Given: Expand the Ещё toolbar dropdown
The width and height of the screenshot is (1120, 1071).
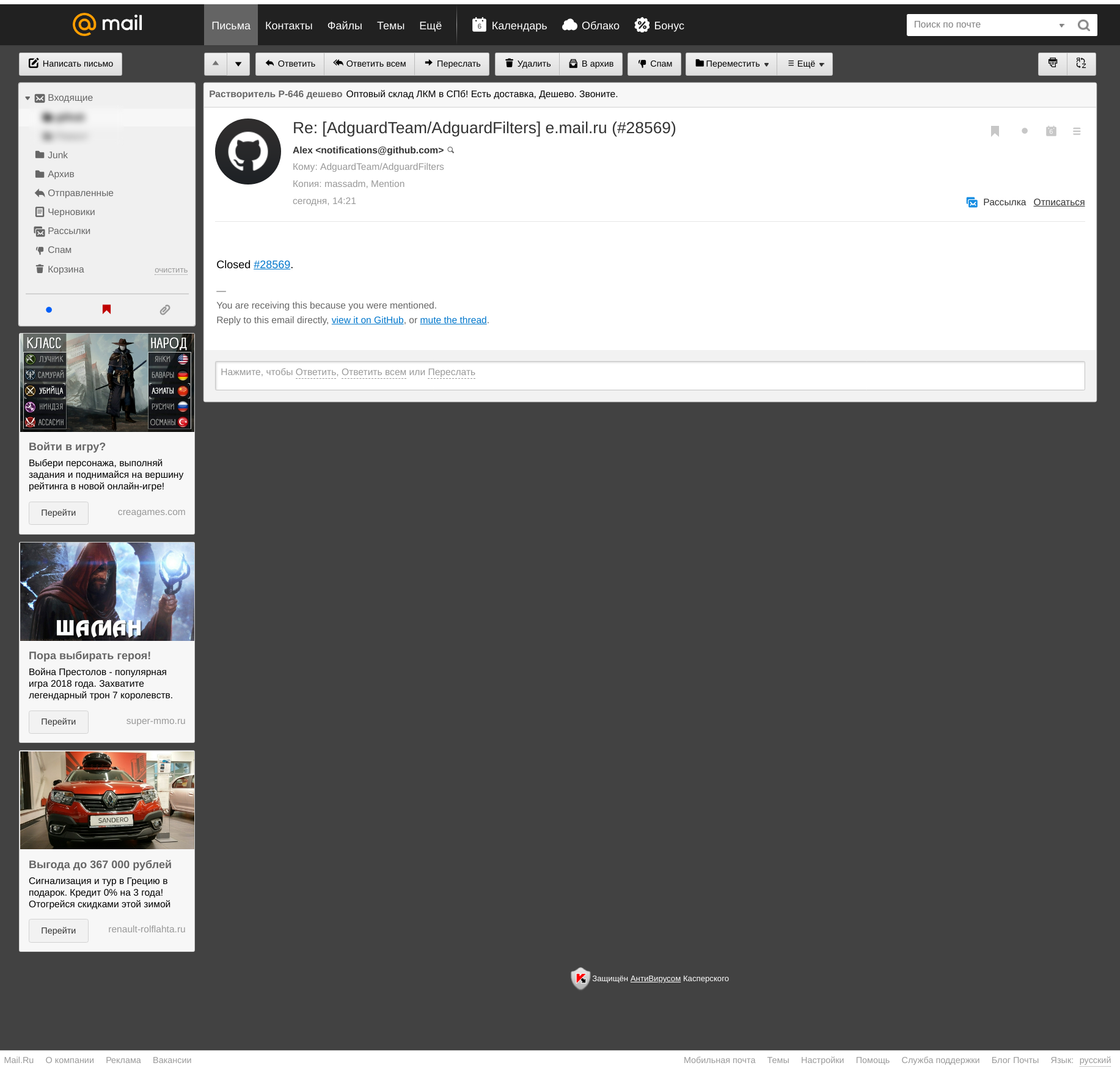Looking at the screenshot, I should (x=805, y=64).
